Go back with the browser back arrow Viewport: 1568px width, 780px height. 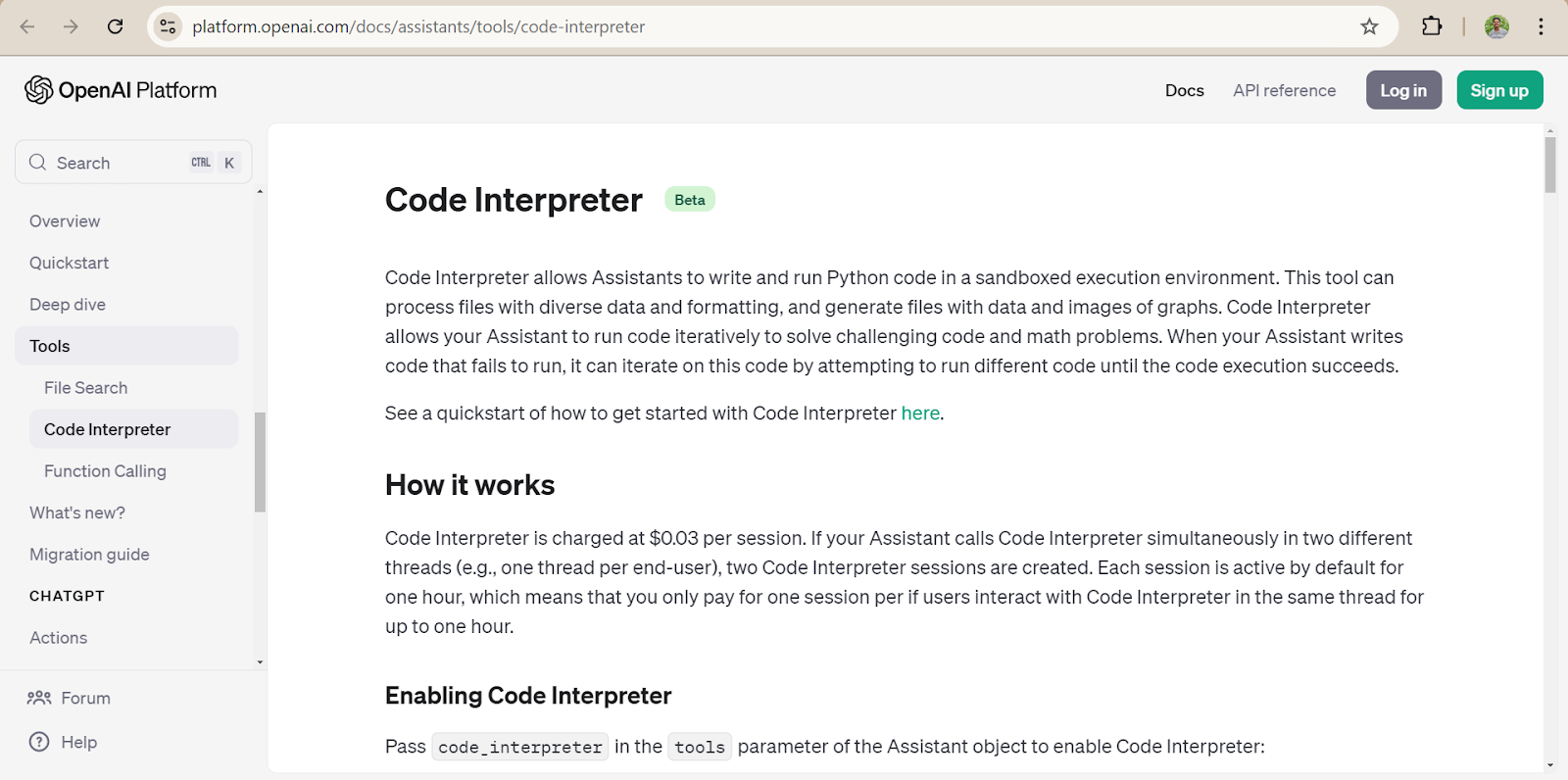(x=27, y=26)
